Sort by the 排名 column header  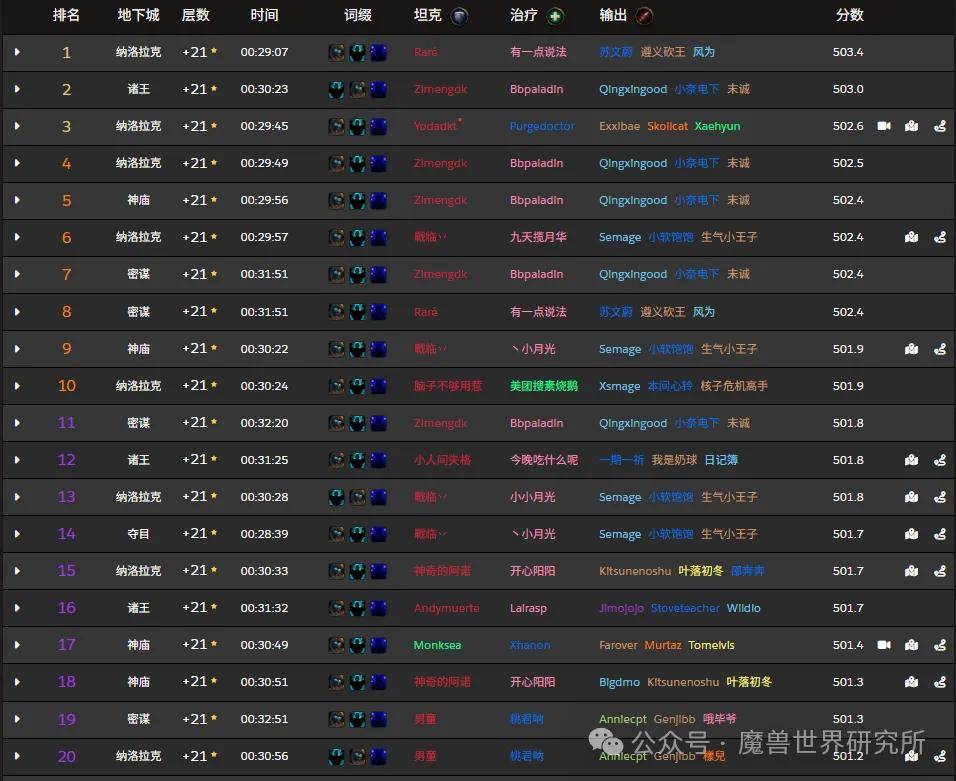click(x=66, y=15)
